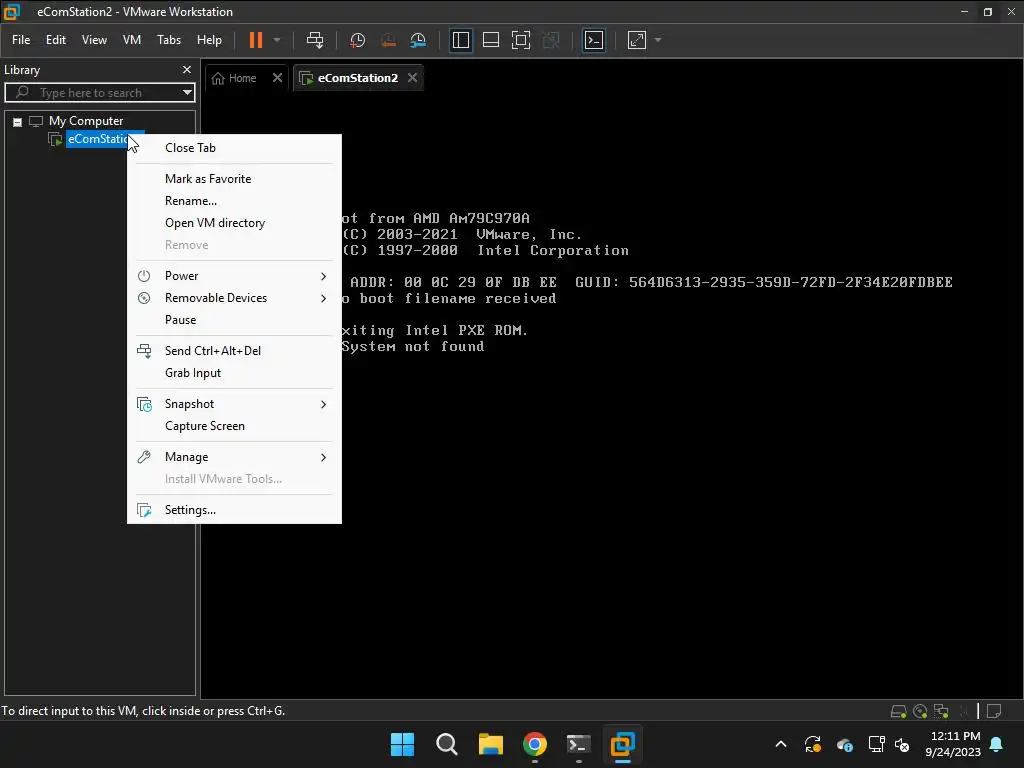Choose Send Ctrl+Alt+Del menu entry
The image size is (1024, 768).
[234, 351]
